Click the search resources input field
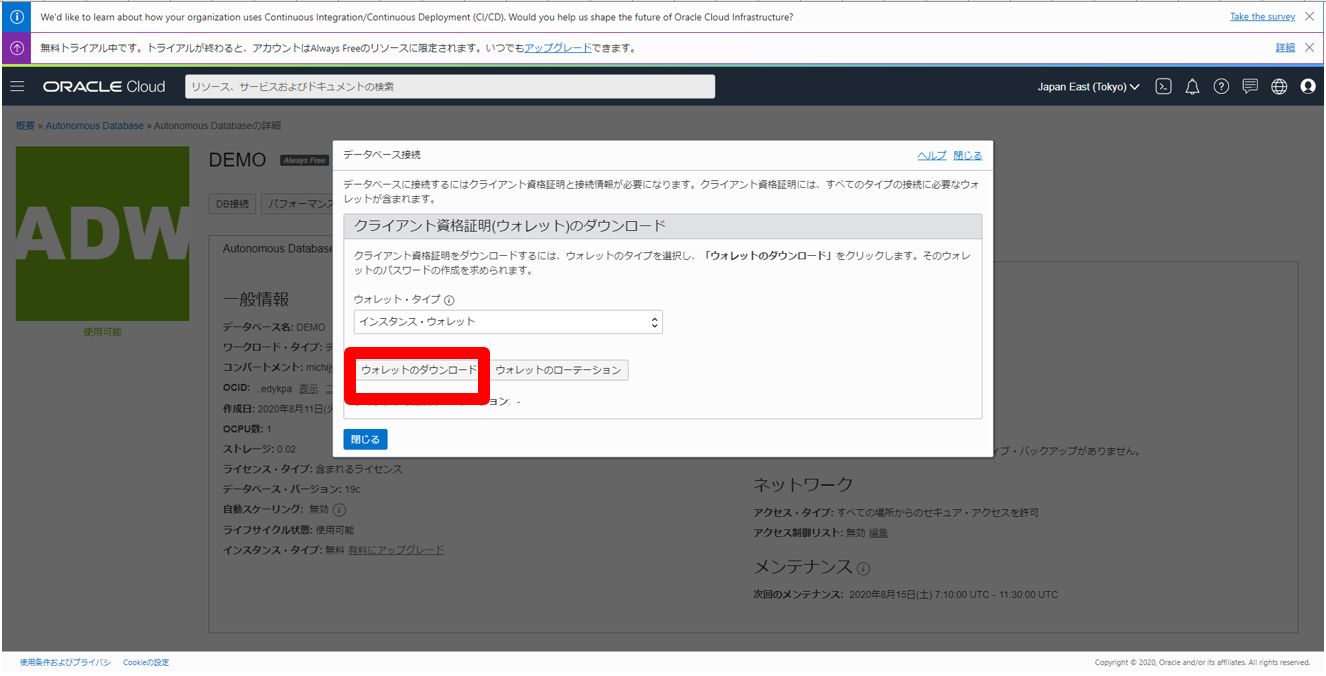Viewport: 1326px width, 676px height. point(450,87)
